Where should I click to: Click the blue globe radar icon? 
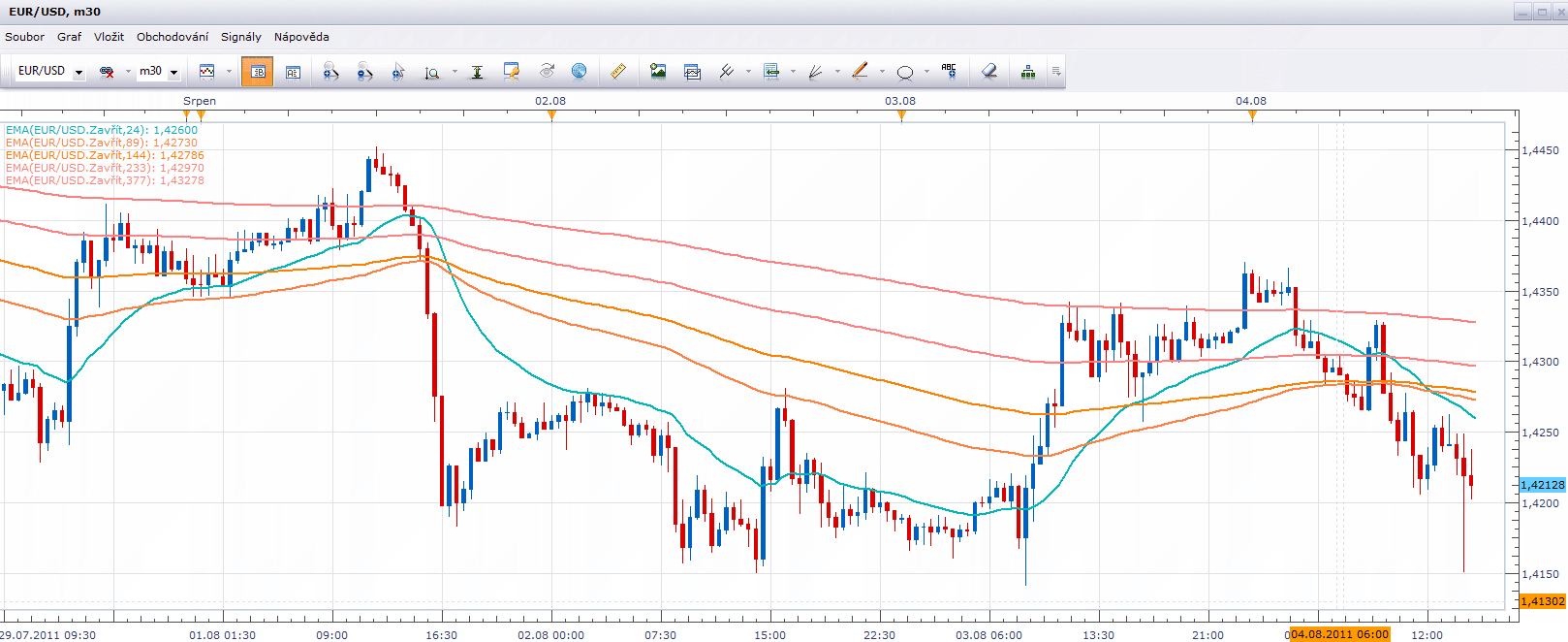(x=579, y=72)
